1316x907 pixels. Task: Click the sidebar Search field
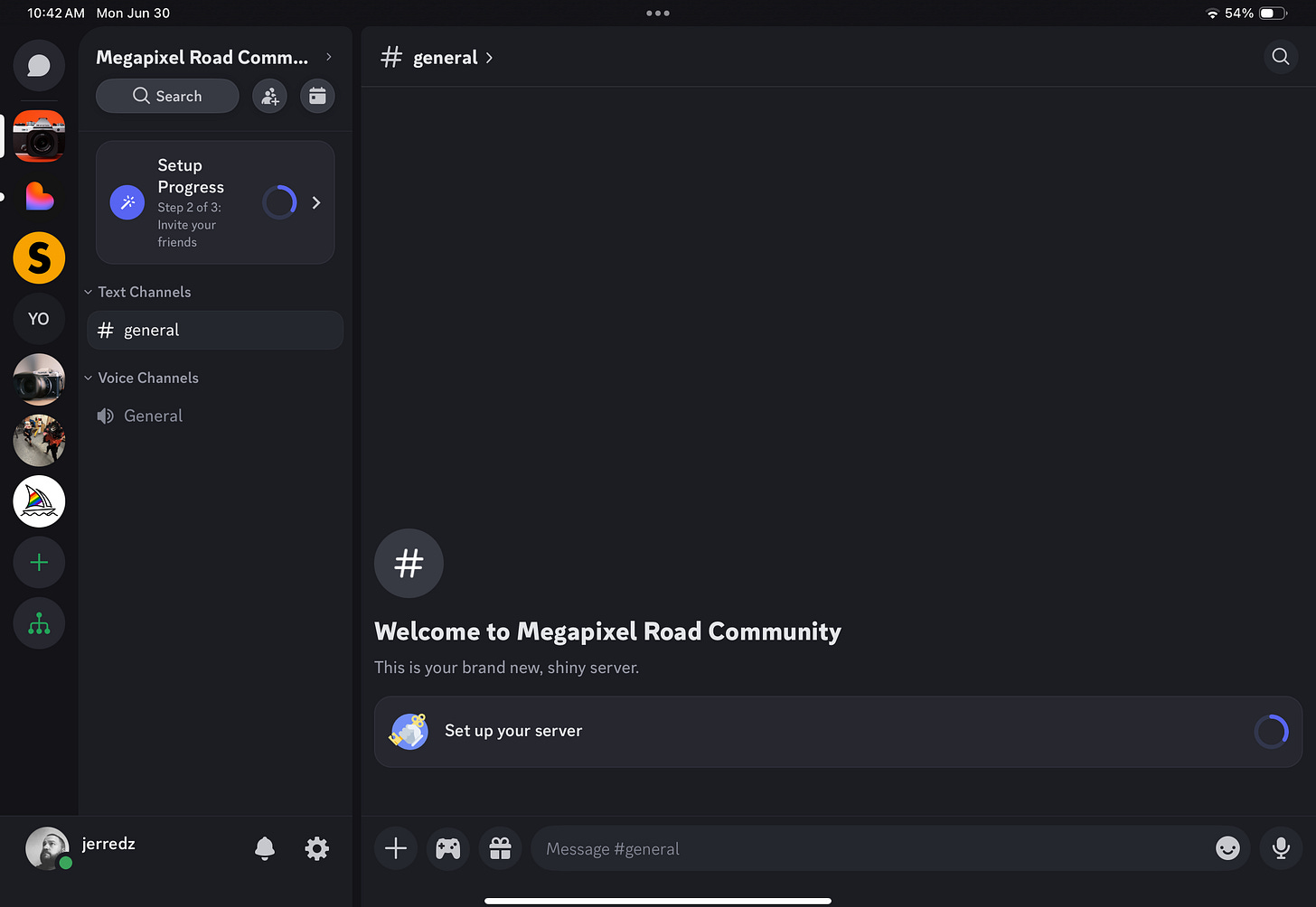(x=167, y=96)
